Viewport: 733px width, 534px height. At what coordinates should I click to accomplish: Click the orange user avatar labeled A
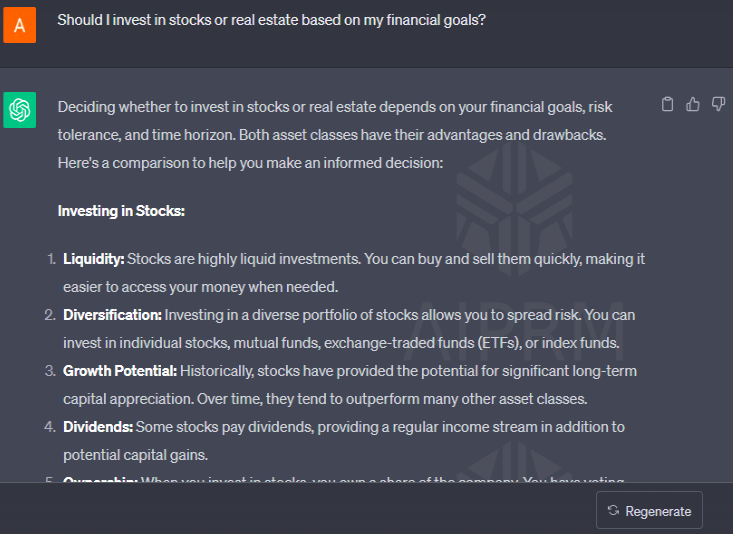[x=20, y=25]
